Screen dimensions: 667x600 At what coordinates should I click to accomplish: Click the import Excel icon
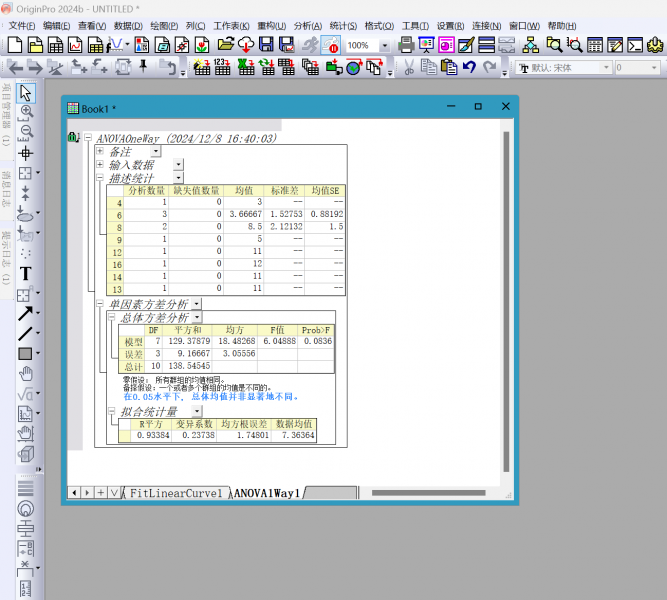[246, 67]
